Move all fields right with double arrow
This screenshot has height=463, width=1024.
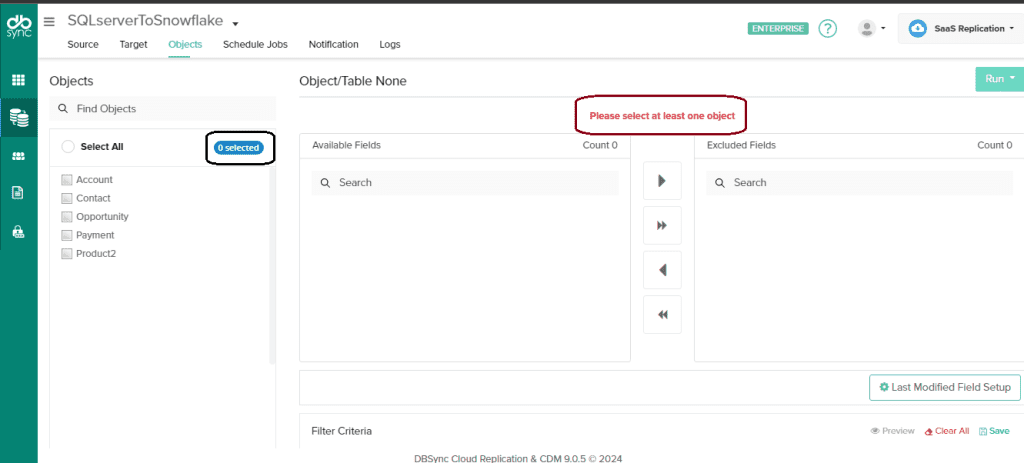[x=662, y=226]
